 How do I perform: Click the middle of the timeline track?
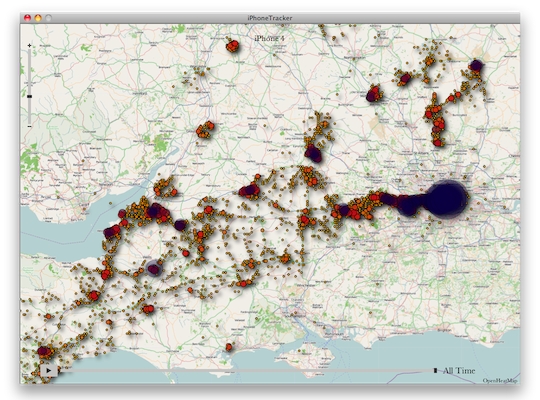[245, 371]
